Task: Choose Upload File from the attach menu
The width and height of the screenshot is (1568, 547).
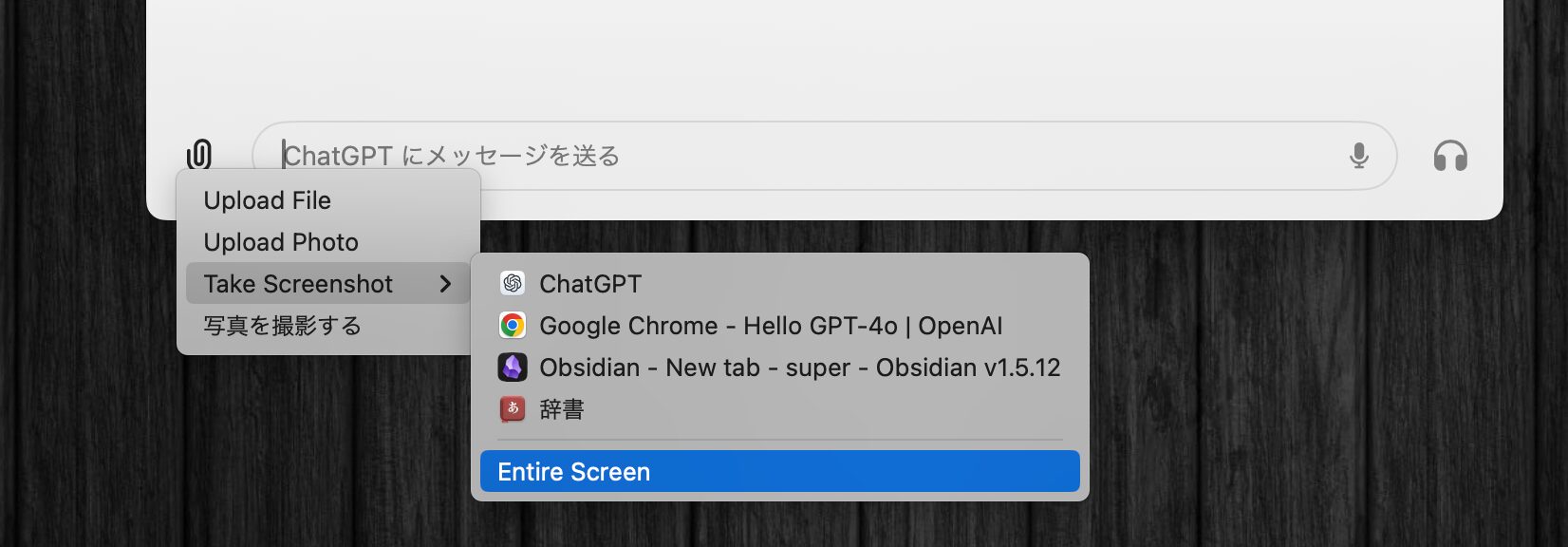Action: click(x=268, y=200)
